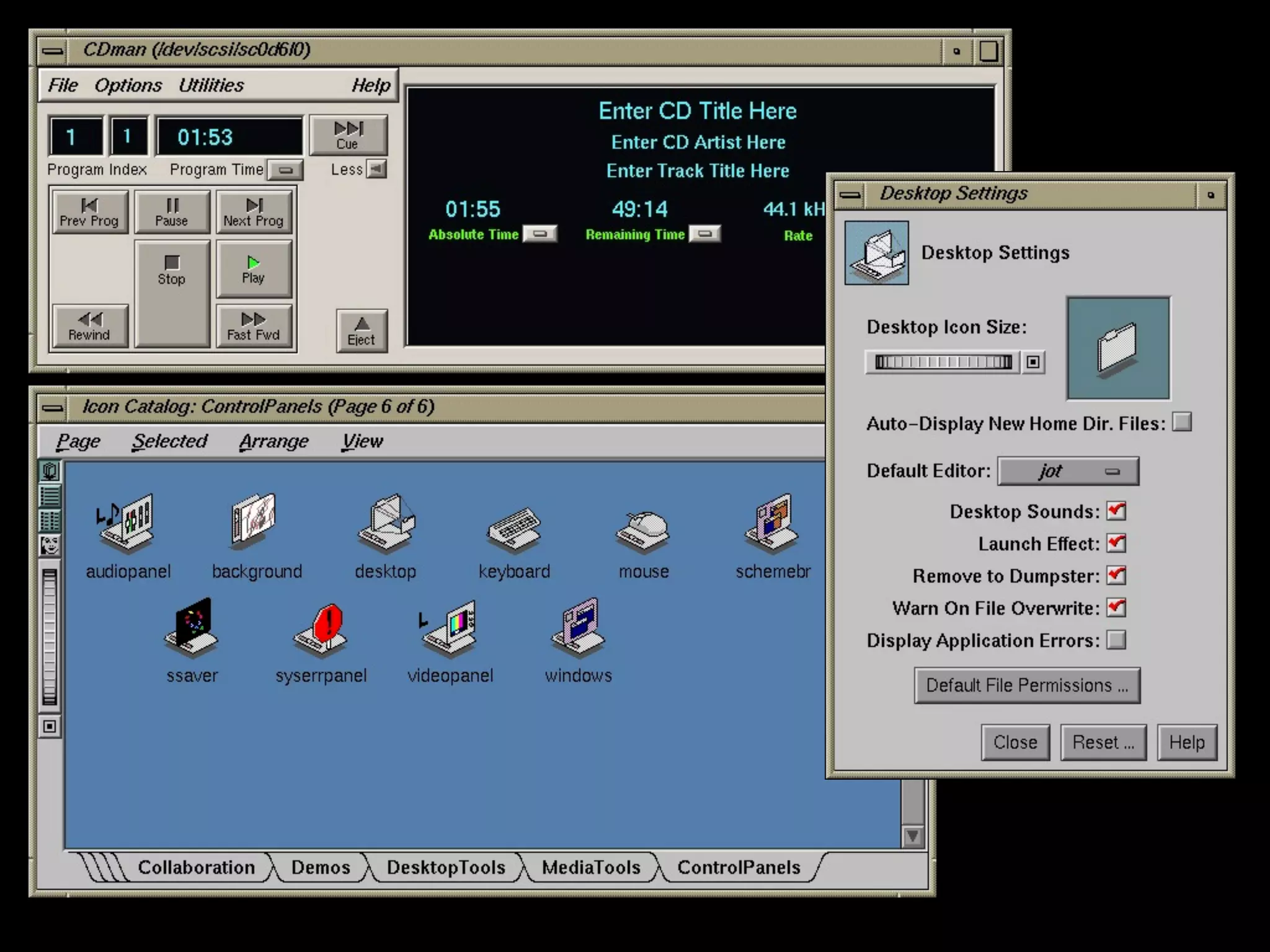Viewport: 1270px width, 952px height.
Task: Click the Desktop Icon Size slider
Action: click(943, 362)
